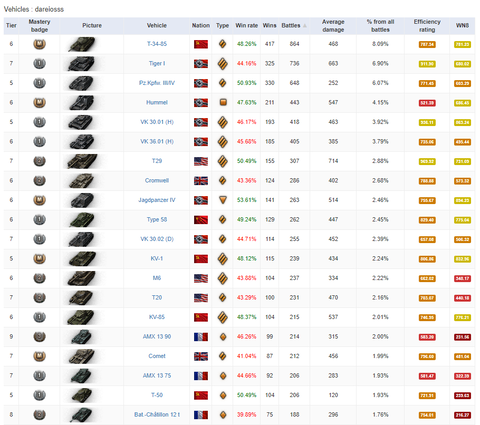Click the German flag in Hummel row
The image size is (480, 425).
(201, 102)
